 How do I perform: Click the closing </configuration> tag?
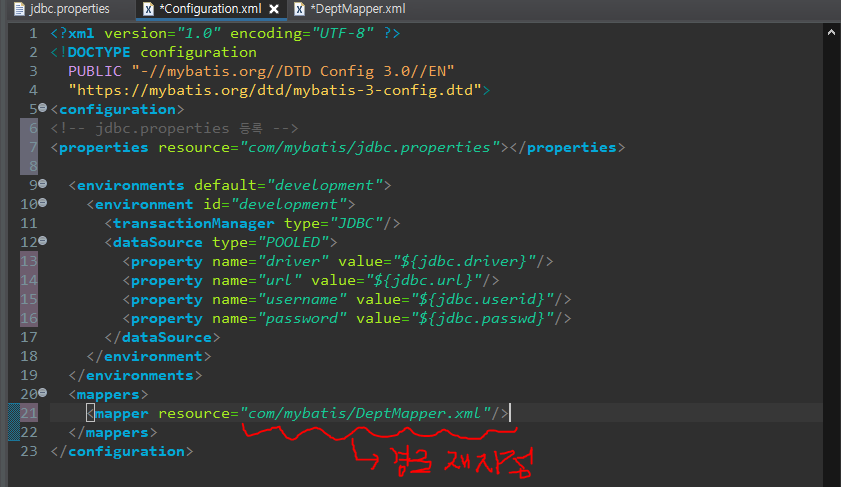click(x=122, y=452)
